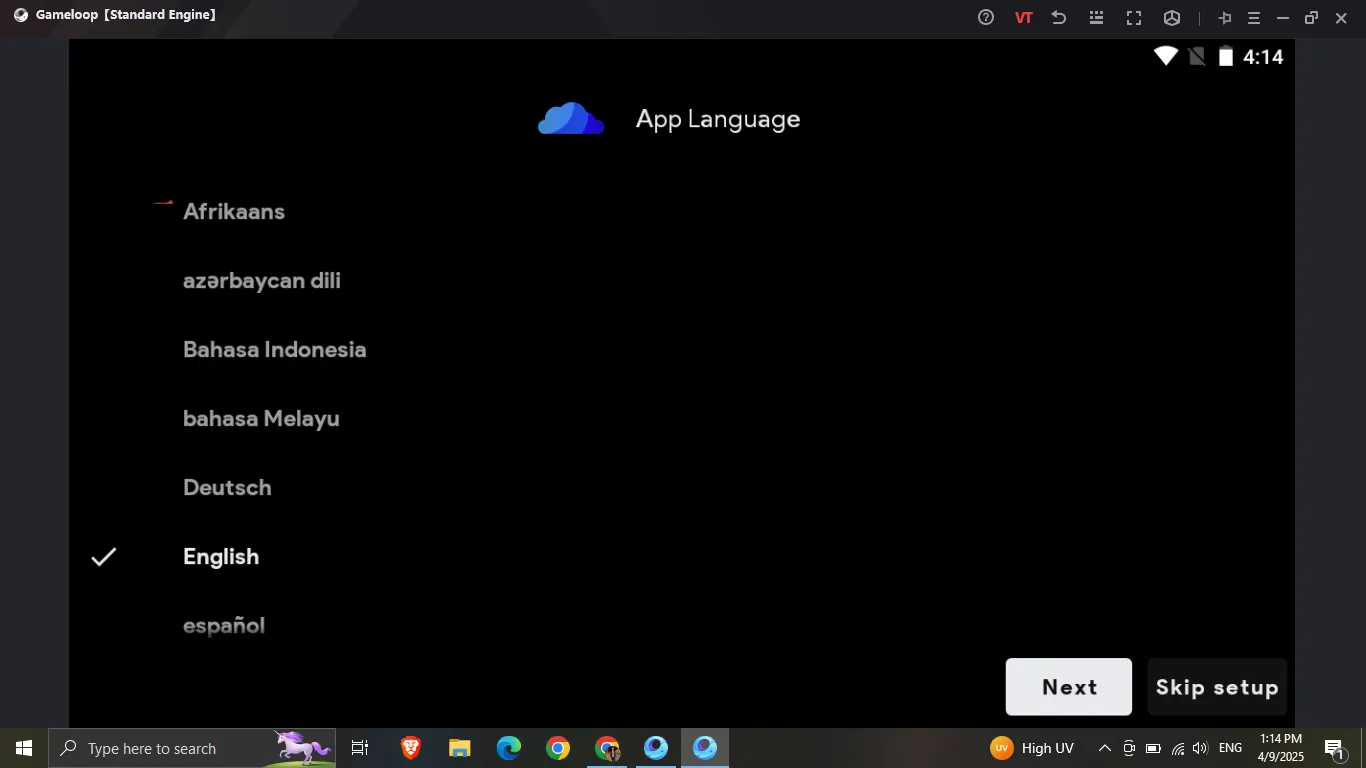Open the volume control in system tray
1366x768 pixels.
pyautogui.click(x=1200, y=748)
